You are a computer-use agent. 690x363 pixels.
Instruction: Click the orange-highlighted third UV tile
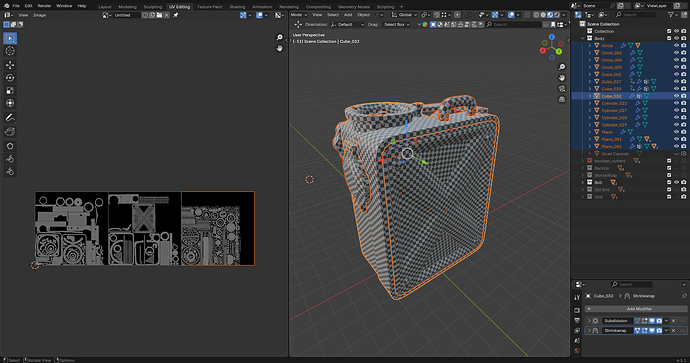coord(218,228)
